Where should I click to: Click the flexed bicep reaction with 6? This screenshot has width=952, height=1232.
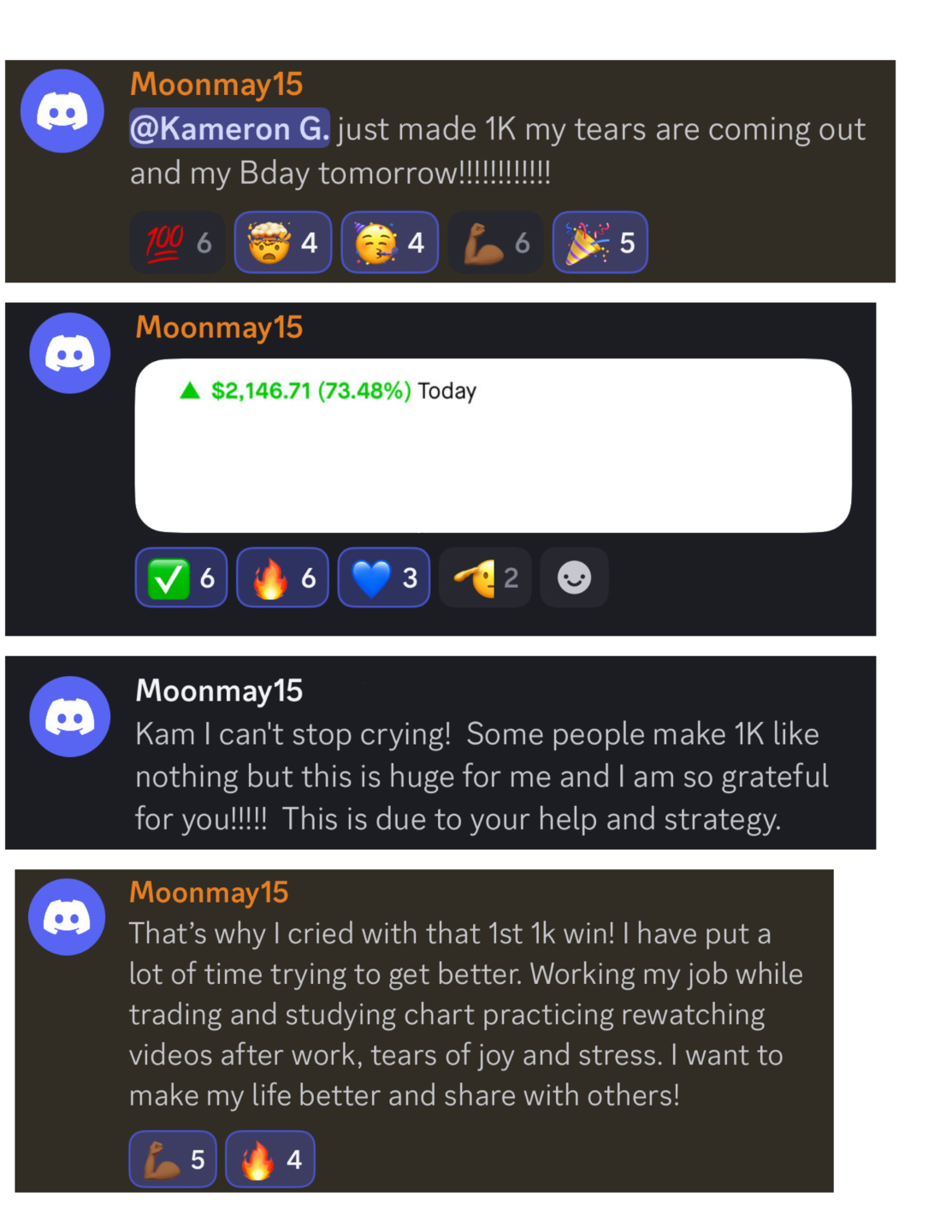(496, 243)
